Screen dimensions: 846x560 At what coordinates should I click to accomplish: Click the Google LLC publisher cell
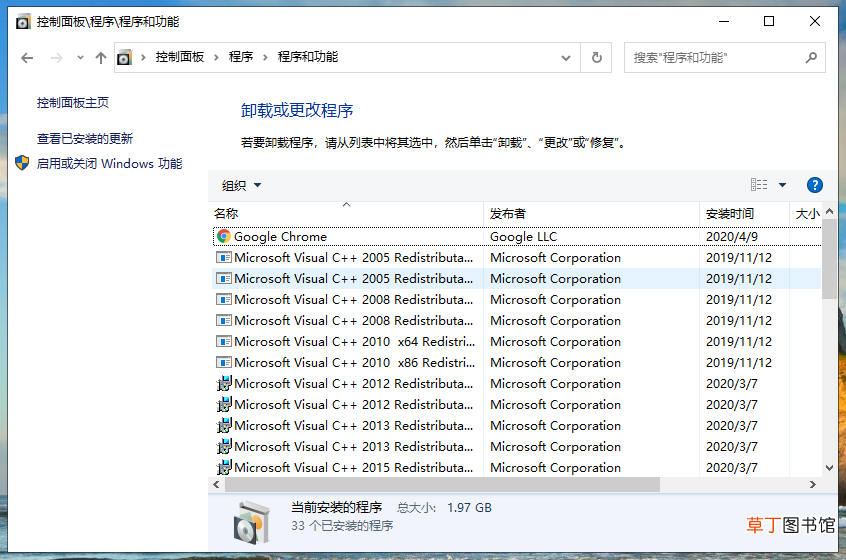[523, 237]
